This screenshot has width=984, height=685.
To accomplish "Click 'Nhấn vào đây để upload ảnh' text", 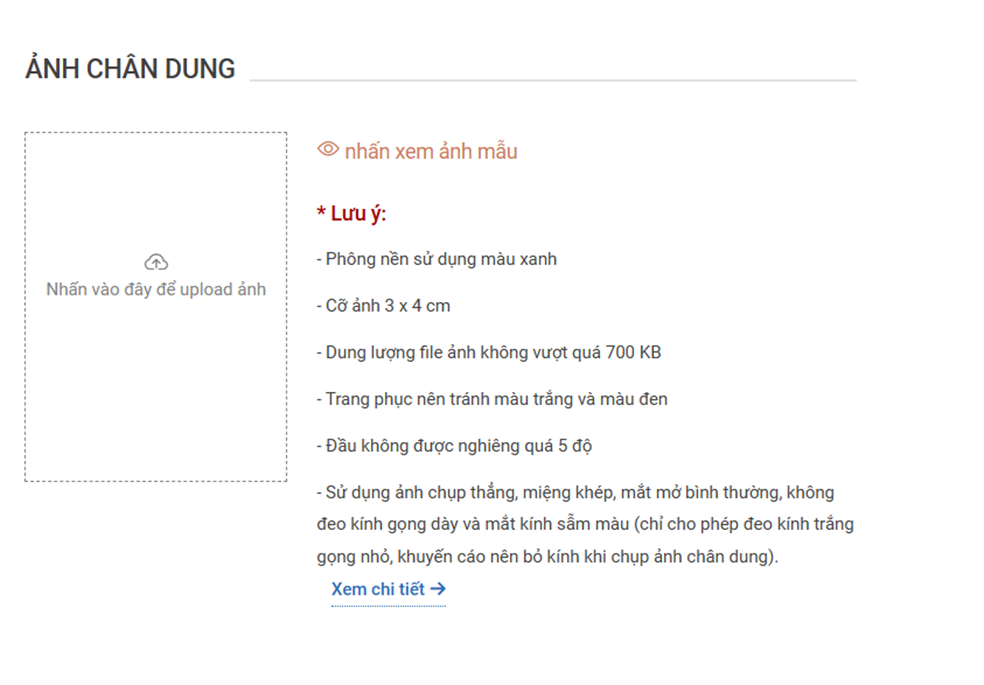I will (x=156, y=290).
